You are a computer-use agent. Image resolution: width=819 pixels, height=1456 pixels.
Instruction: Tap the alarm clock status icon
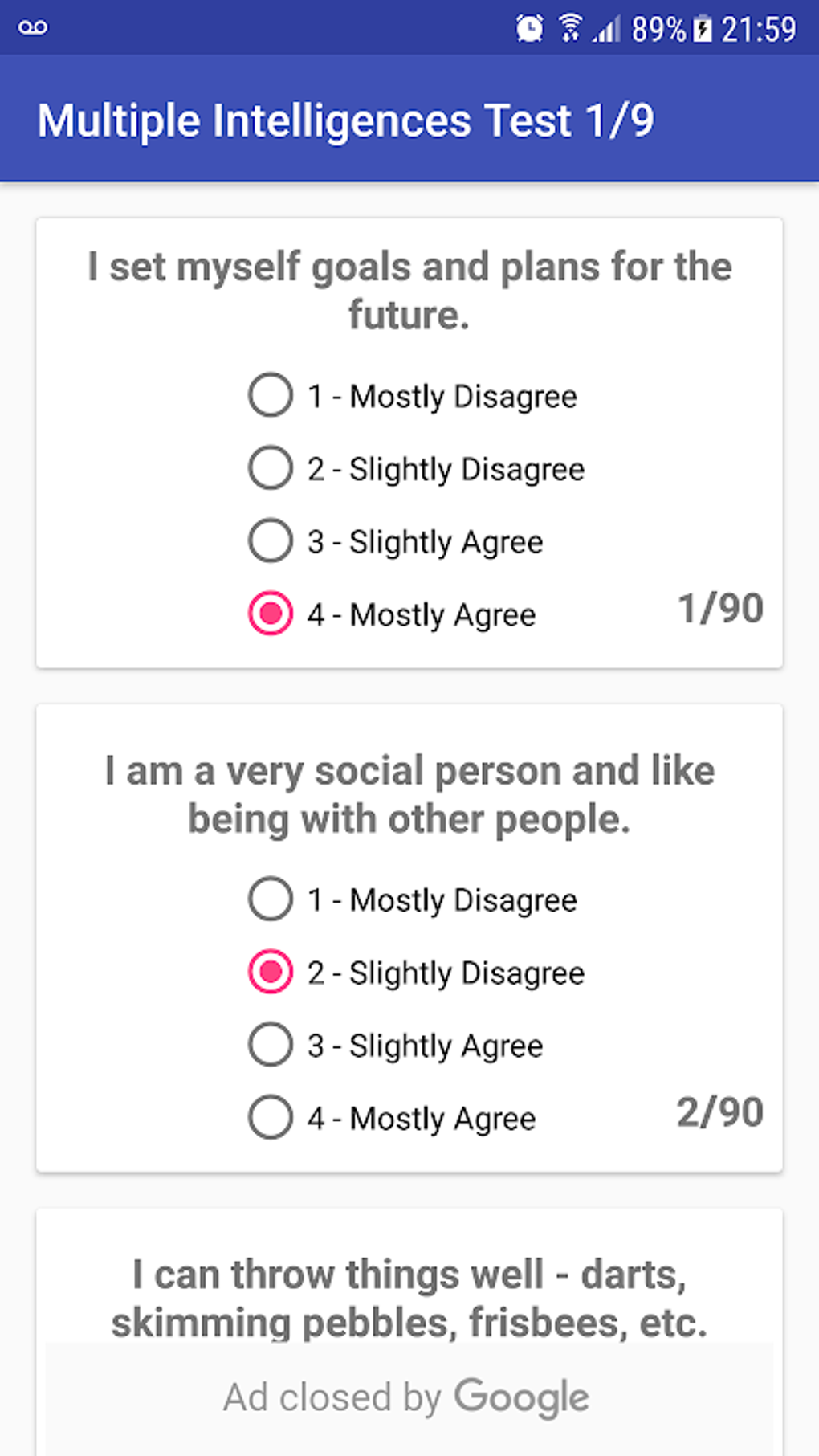tap(529, 29)
